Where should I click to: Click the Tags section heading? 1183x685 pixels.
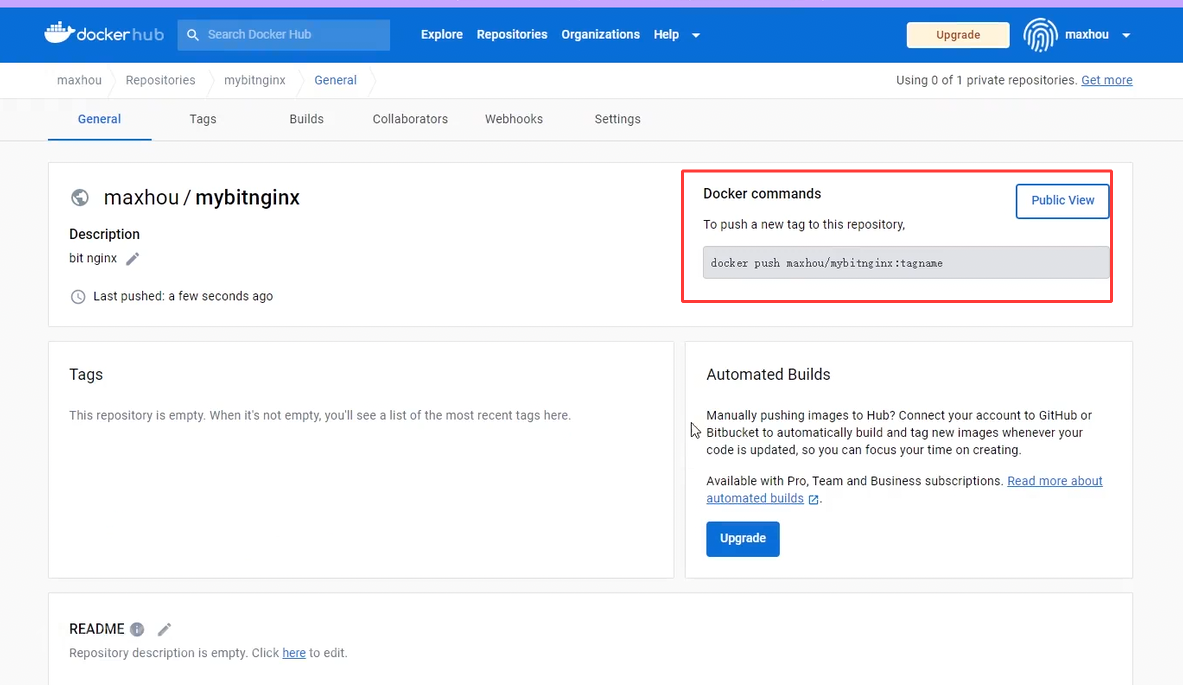click(86, 374)
